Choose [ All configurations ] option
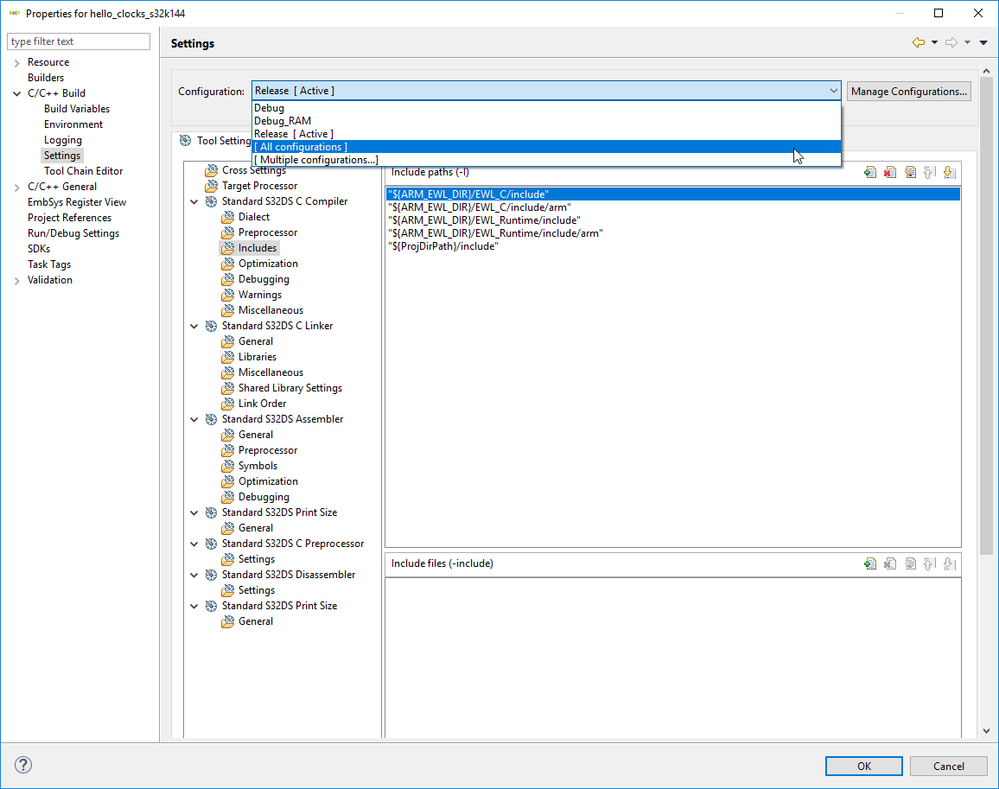 pos(547,147)
